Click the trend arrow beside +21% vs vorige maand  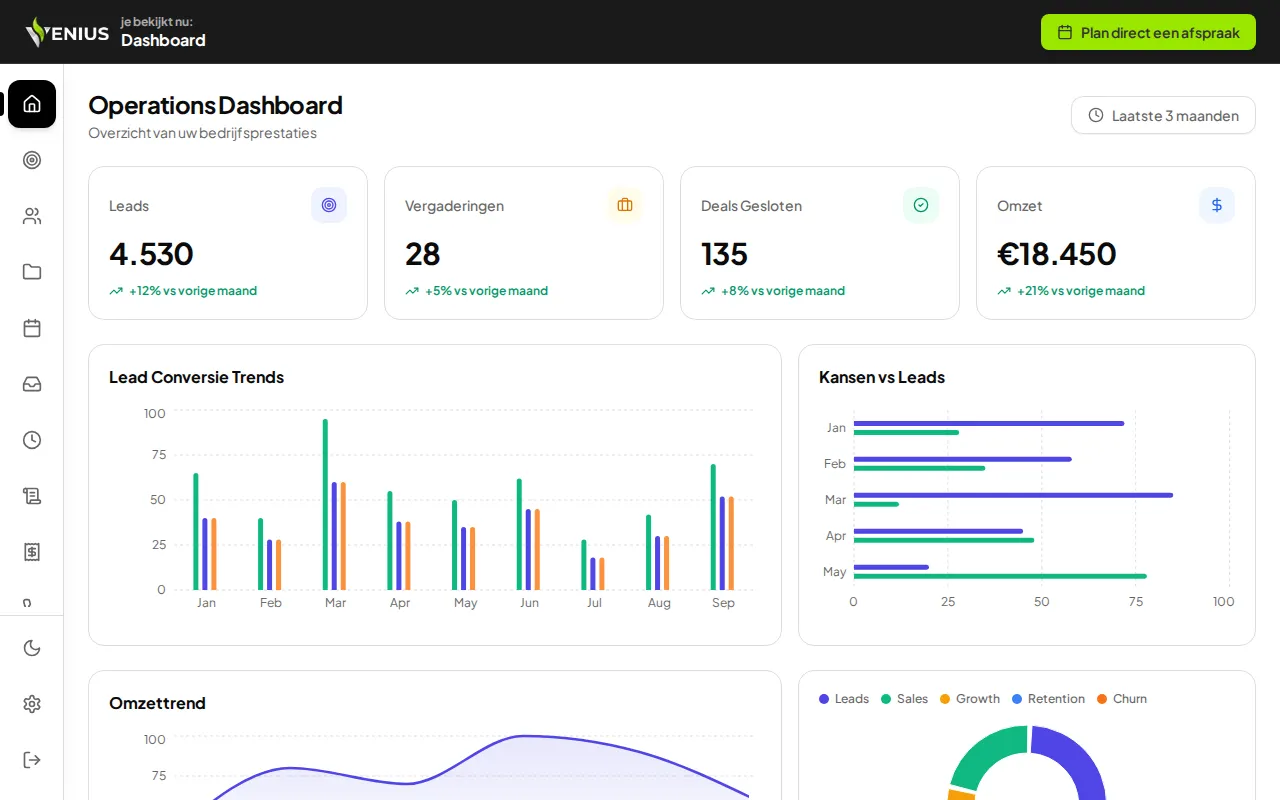(x=1004, y=291)
